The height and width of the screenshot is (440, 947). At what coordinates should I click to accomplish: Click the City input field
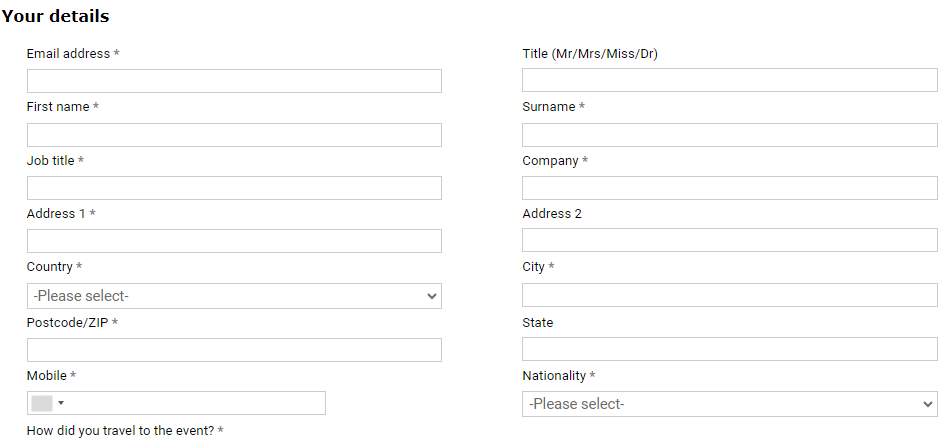729,295
